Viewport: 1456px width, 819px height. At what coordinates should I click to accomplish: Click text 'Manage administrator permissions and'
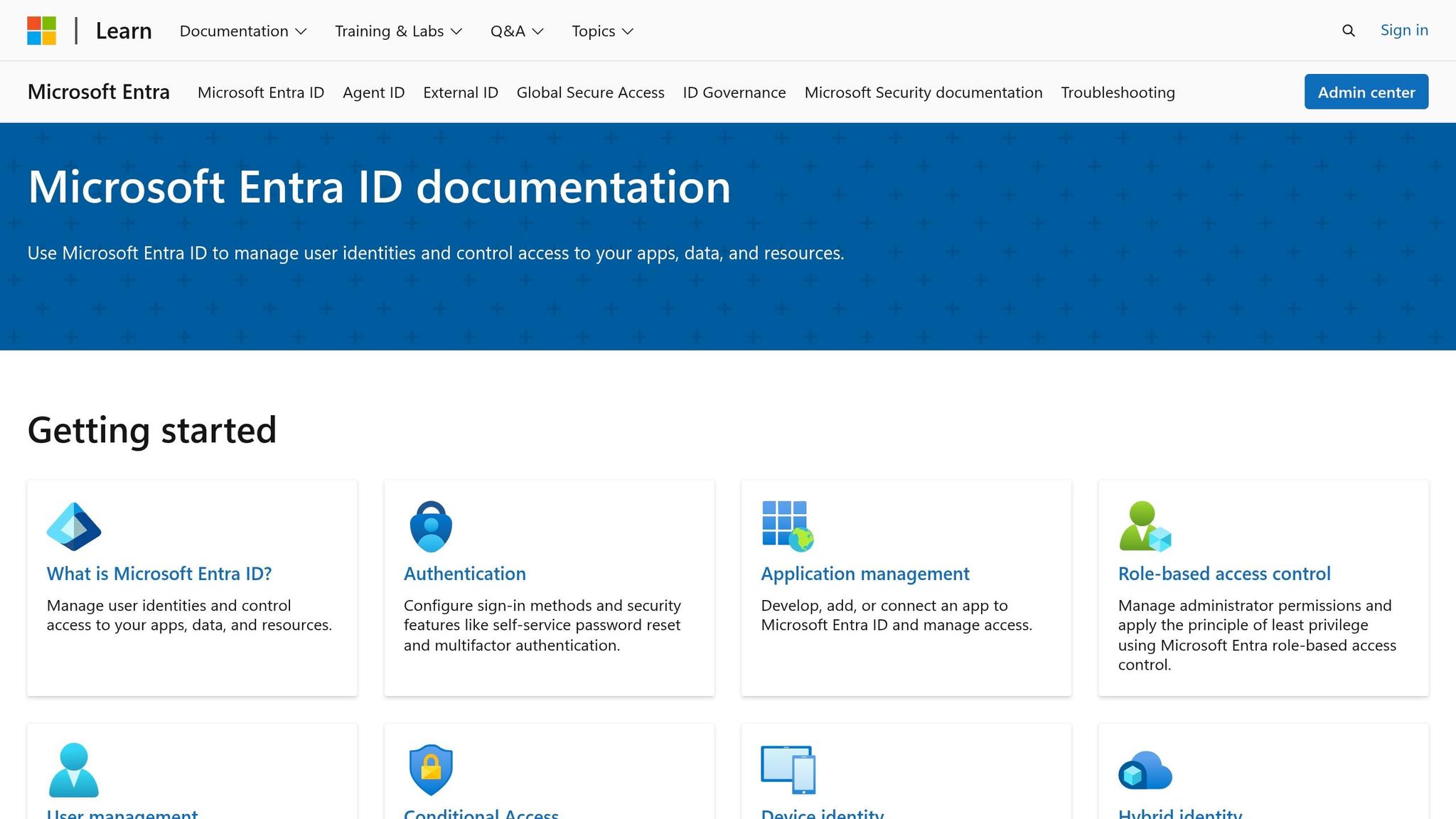click(1255, 606)
